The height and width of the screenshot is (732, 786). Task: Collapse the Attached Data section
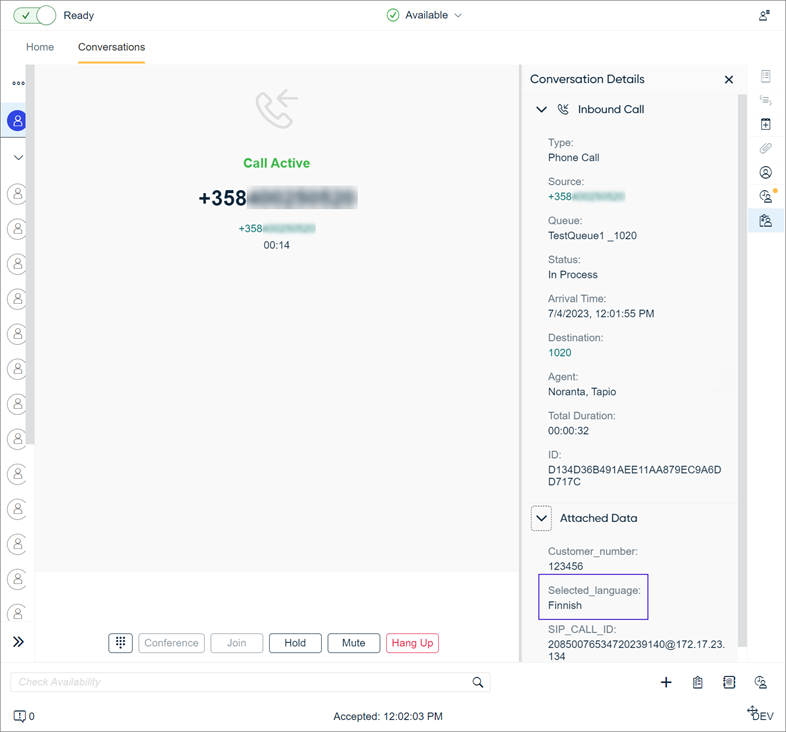(x=541, y=518)
